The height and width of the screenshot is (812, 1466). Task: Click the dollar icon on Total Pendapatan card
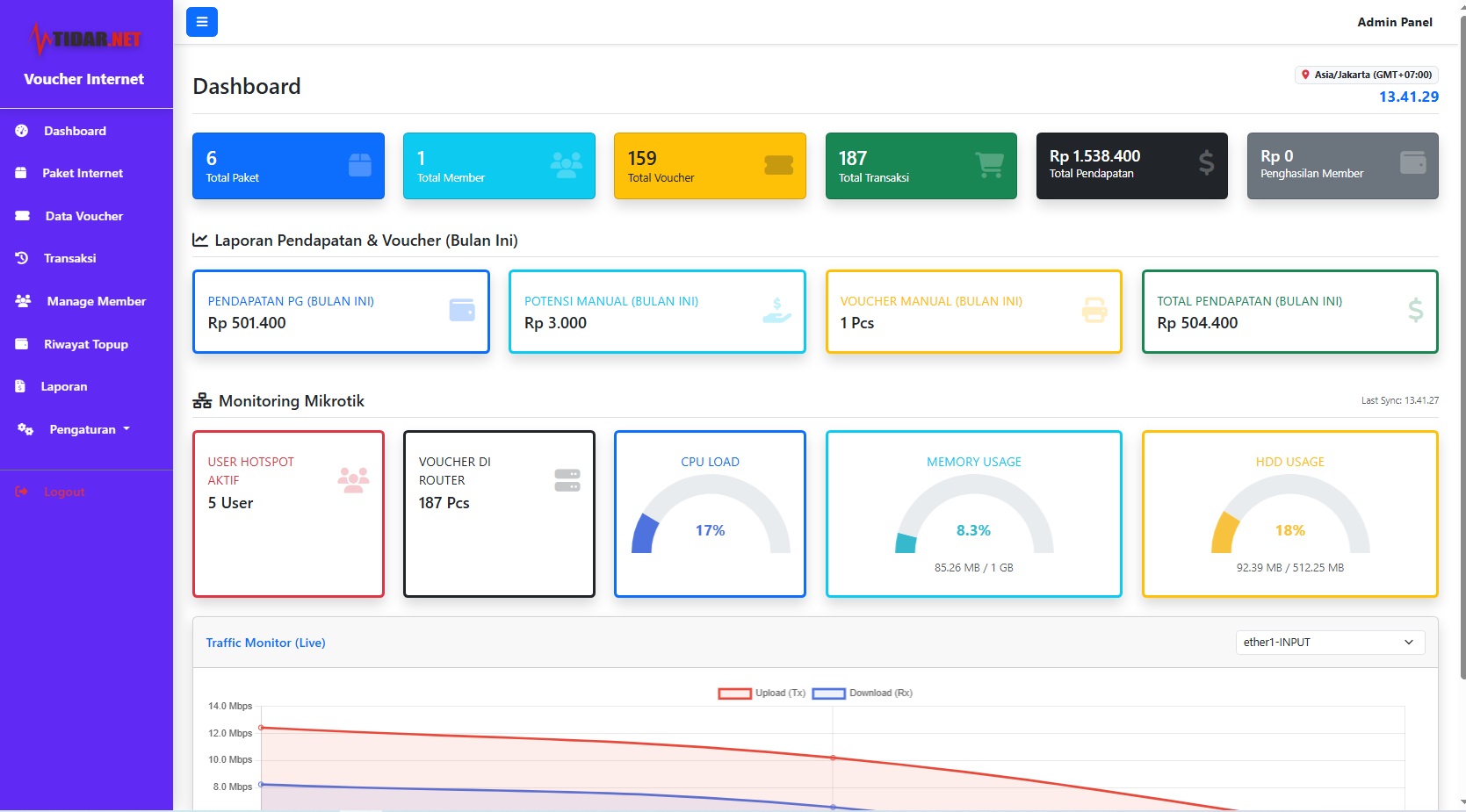point(1207,162)
